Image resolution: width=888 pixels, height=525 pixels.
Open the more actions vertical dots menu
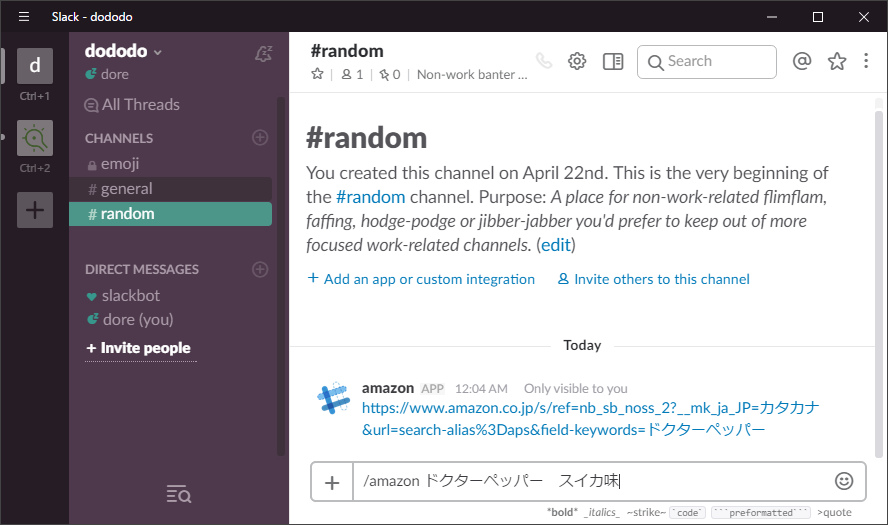tap(866, 61)
